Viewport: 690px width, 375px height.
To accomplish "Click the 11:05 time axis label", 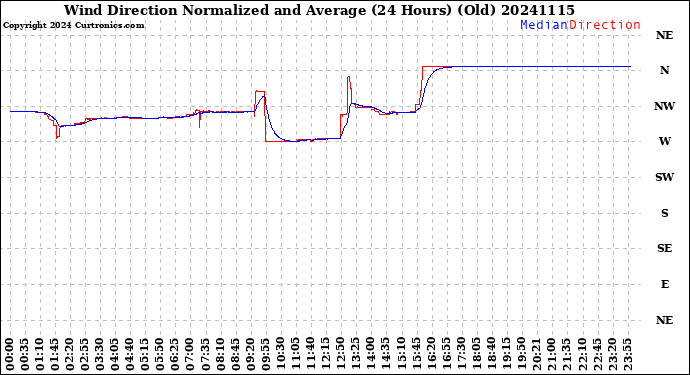I will coord(295,355).
